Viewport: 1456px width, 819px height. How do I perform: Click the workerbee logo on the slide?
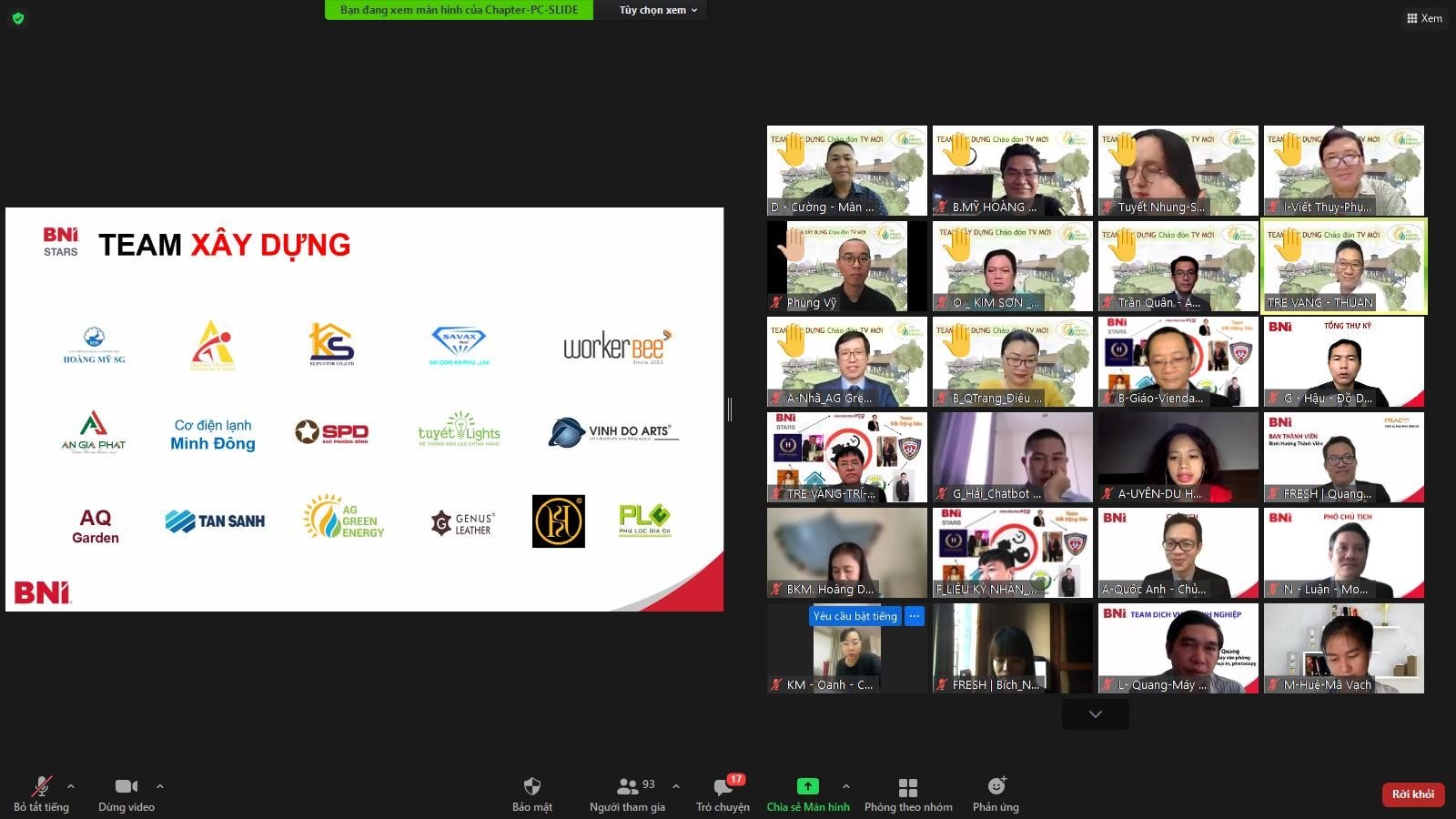[617, 346]
